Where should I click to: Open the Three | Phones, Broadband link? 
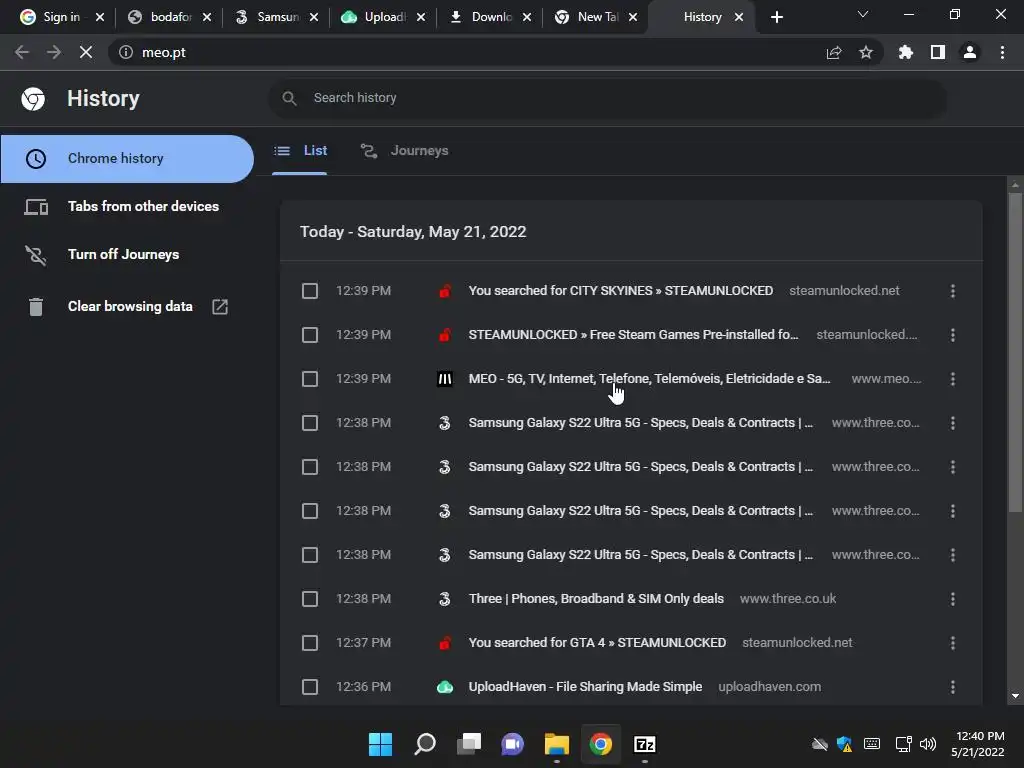coord(596,599)
